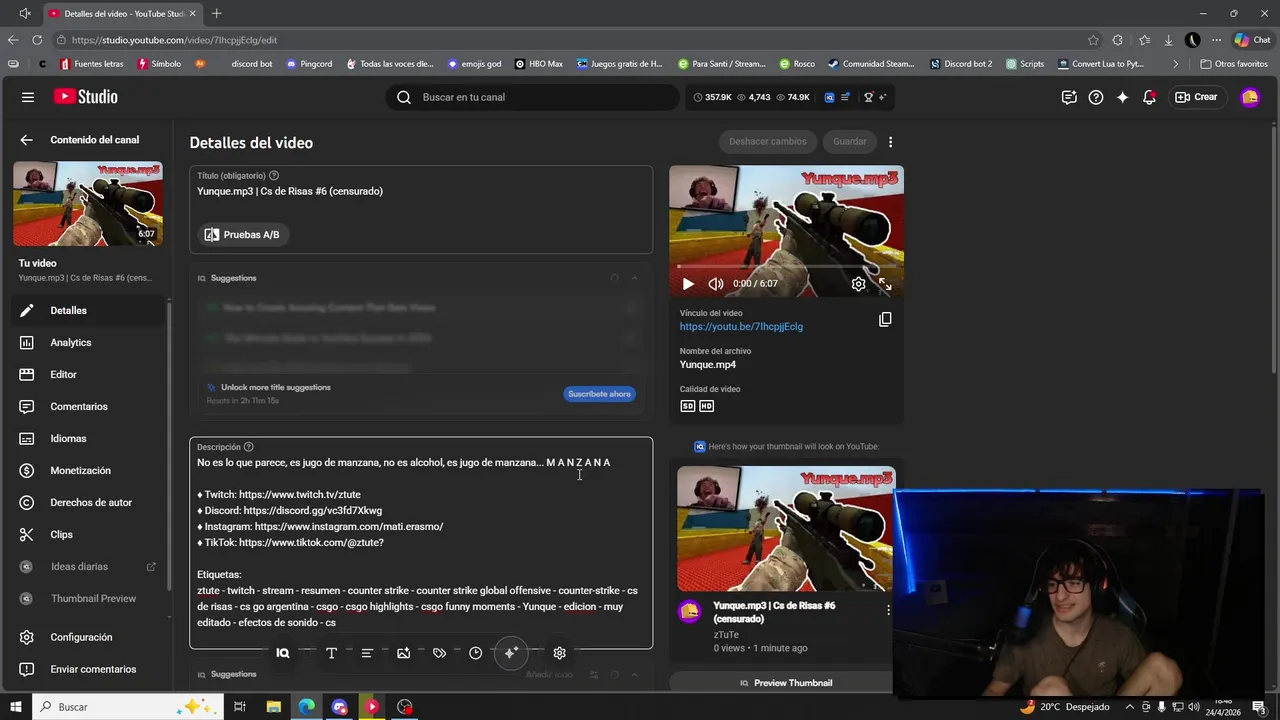The width and height of the screenshot is (1280, 720).
Task: Click the YouTube Studio logo
Action: pos(86,97)
